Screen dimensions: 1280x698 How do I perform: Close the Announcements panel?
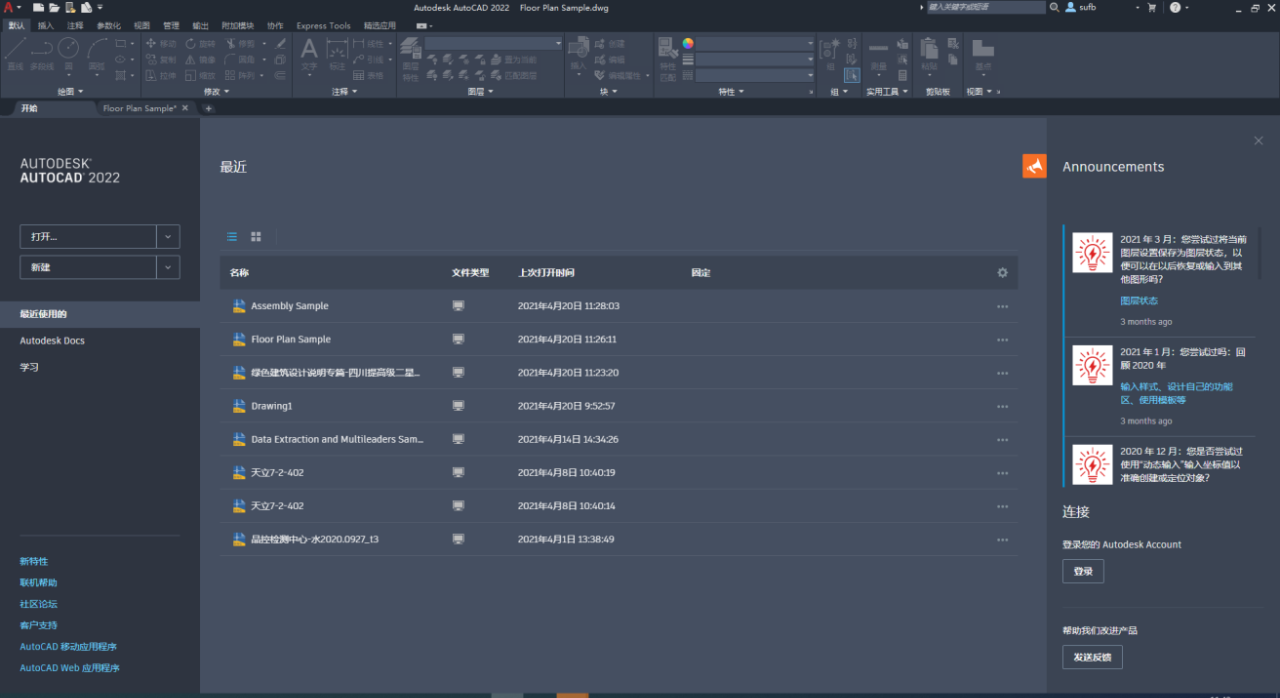point(1258,141)
